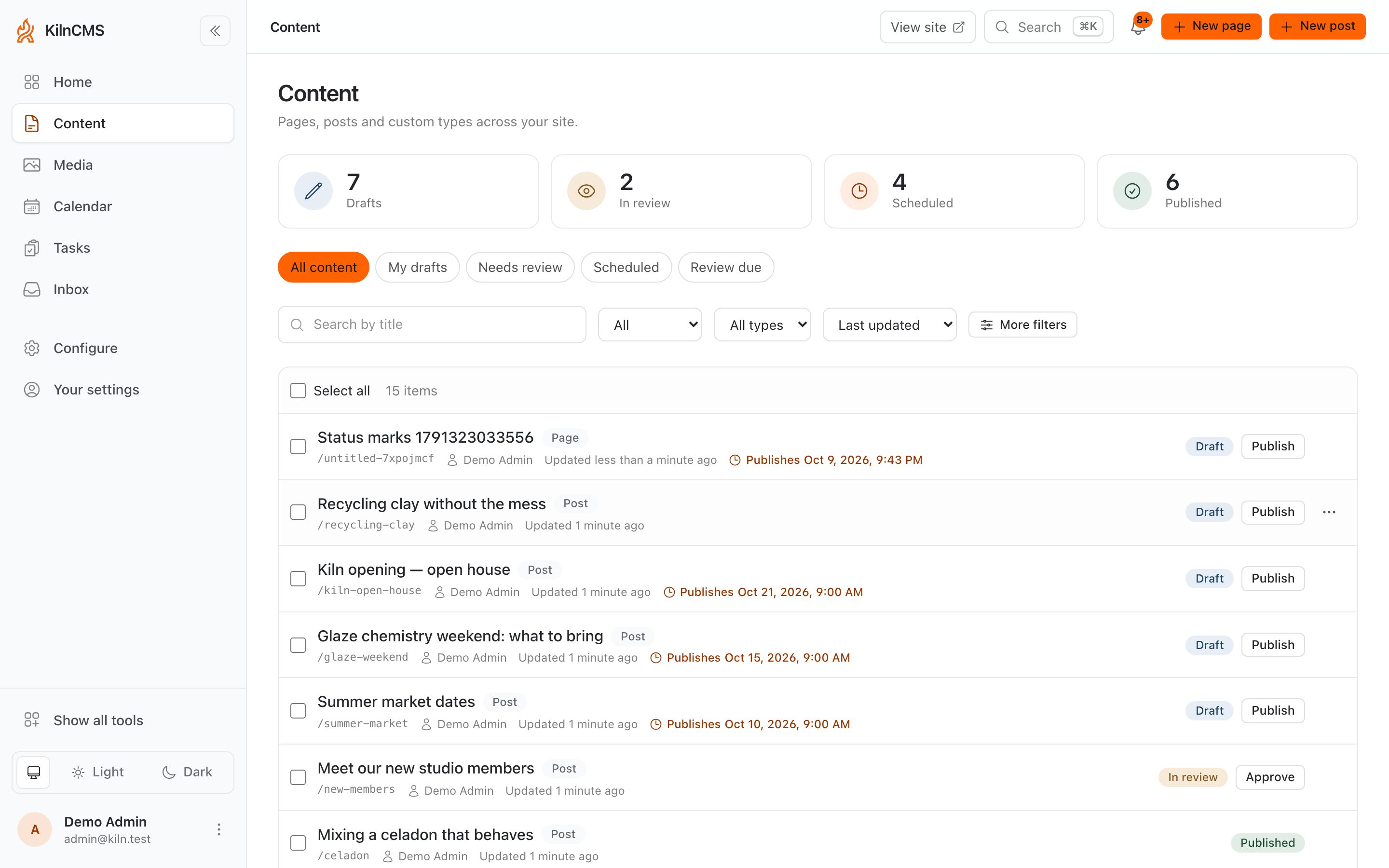This screenshot has width=1389, height=868.
Task: Open the All types dropdown
Action: [x=762, y=325]
